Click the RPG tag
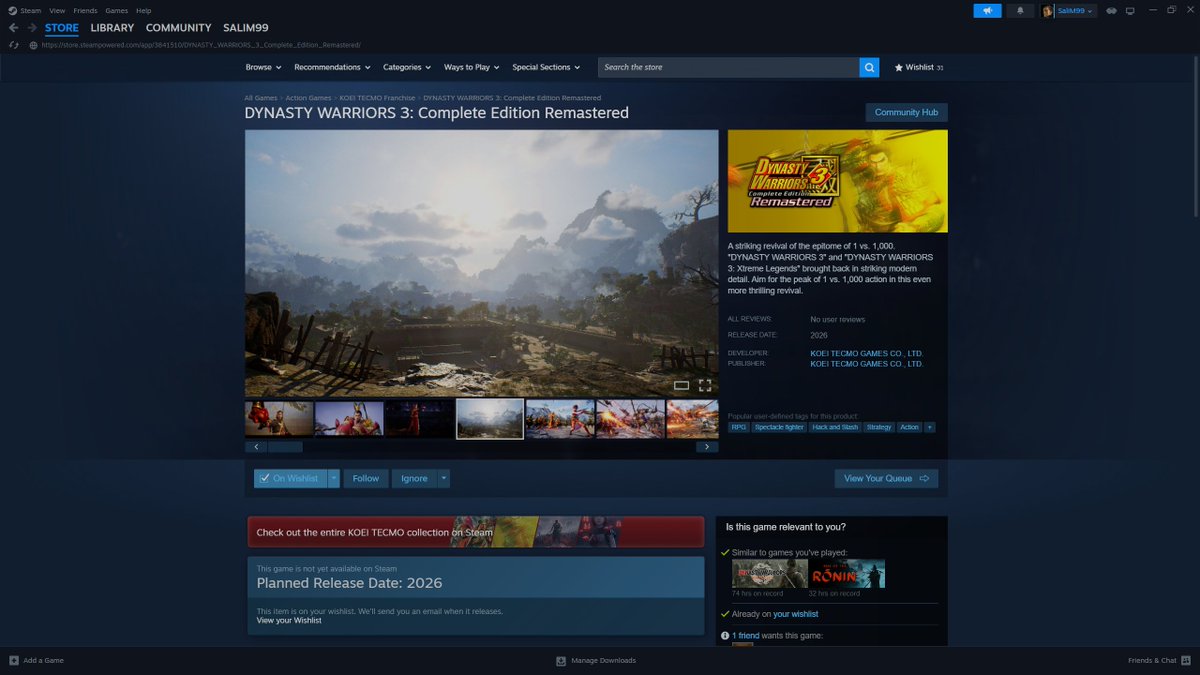Viewport: 1200px width, 675px height. point(739,427)
